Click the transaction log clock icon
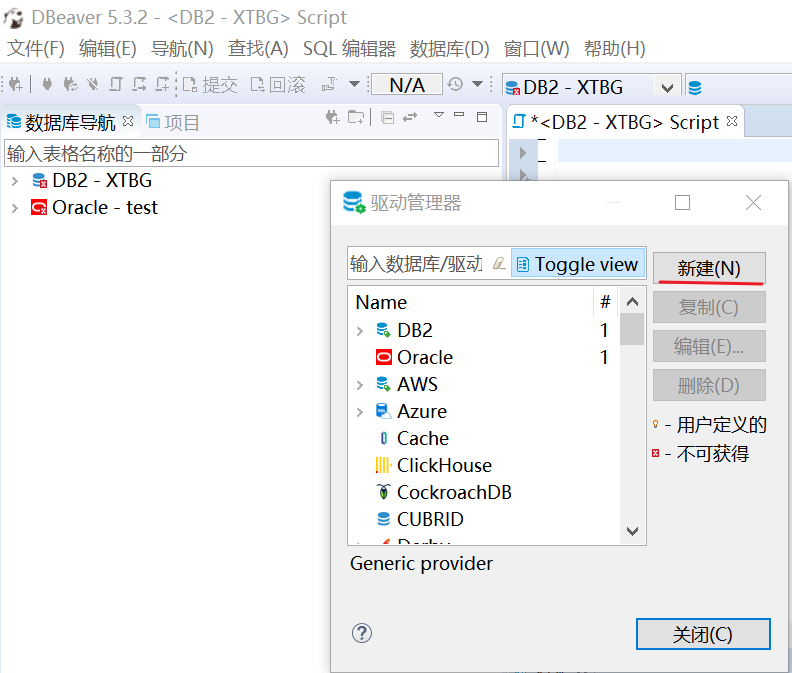 [x=455, y=84]
